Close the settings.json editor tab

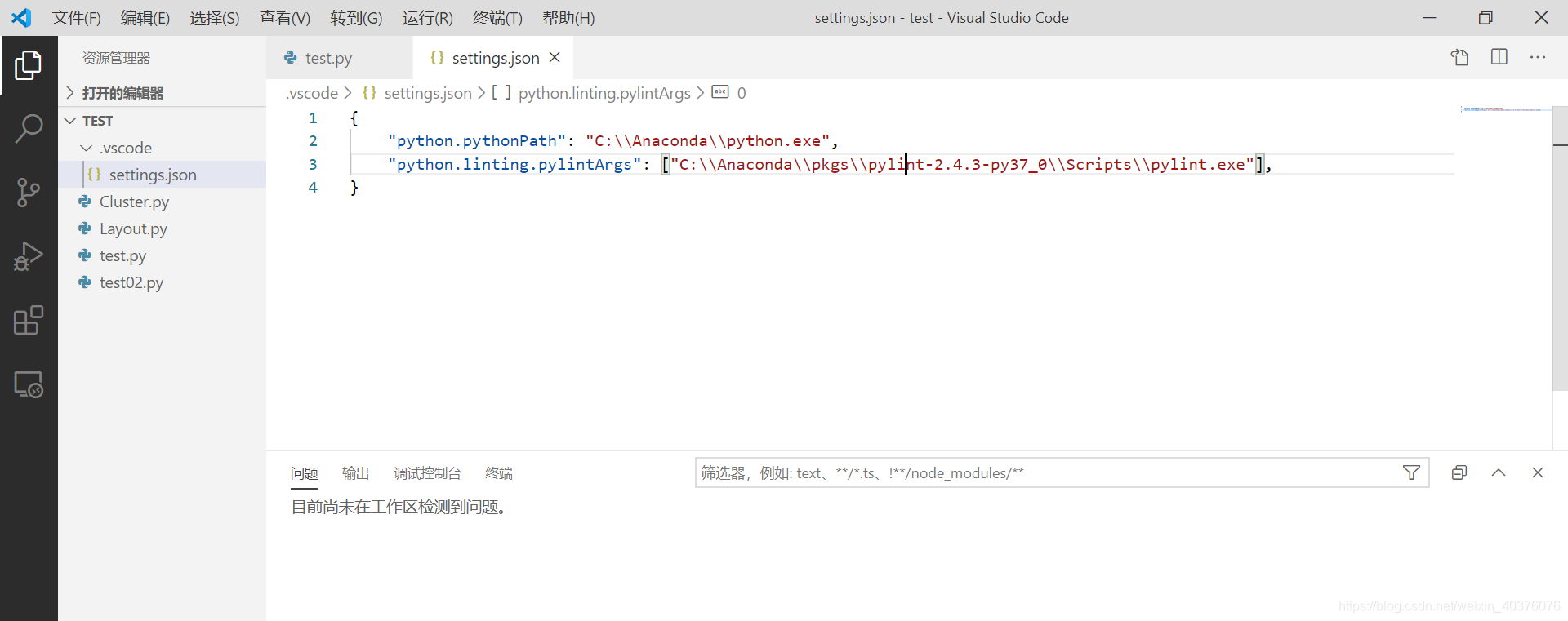555,57
